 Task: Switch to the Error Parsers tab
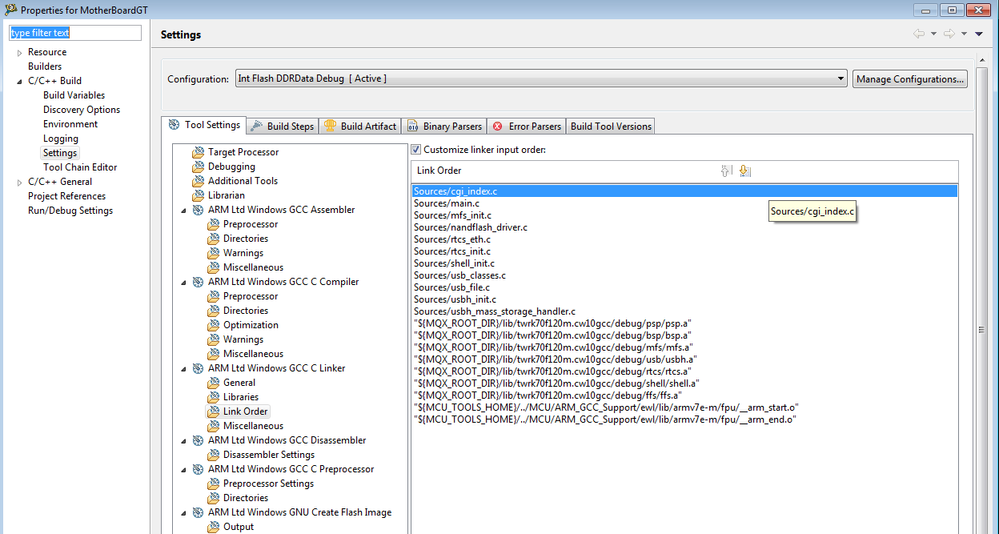click(x=526, y=126)
